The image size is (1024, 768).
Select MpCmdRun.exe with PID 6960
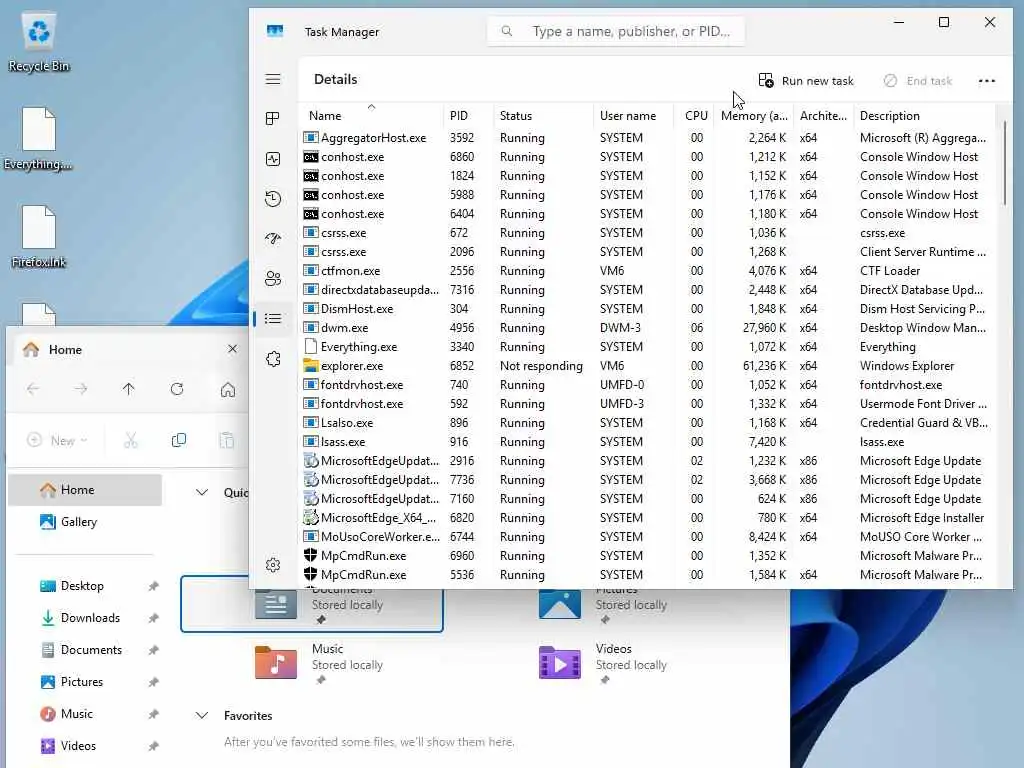pos(648,555)
